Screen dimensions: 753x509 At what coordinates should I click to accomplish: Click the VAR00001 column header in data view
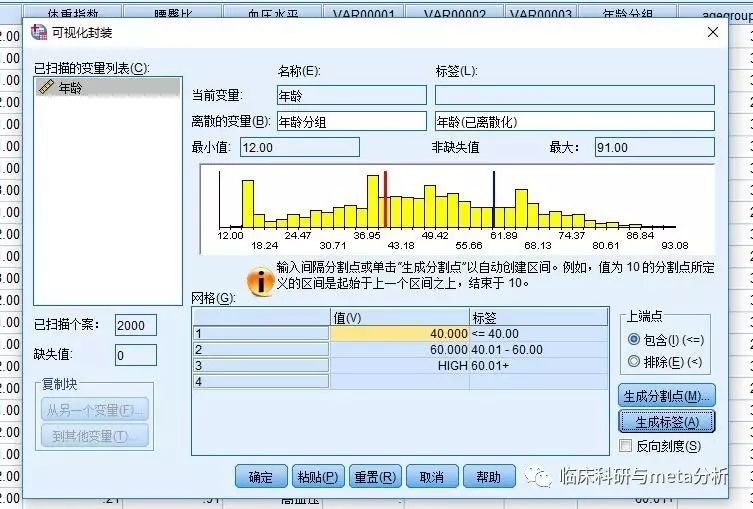[x=364, y=13]
